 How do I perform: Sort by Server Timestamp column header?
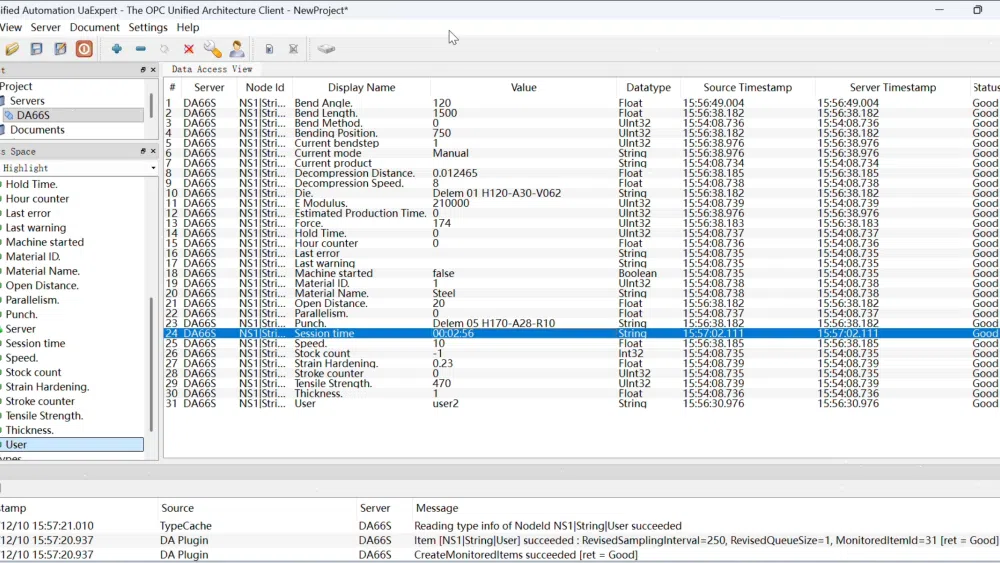(x=892, y=87)
